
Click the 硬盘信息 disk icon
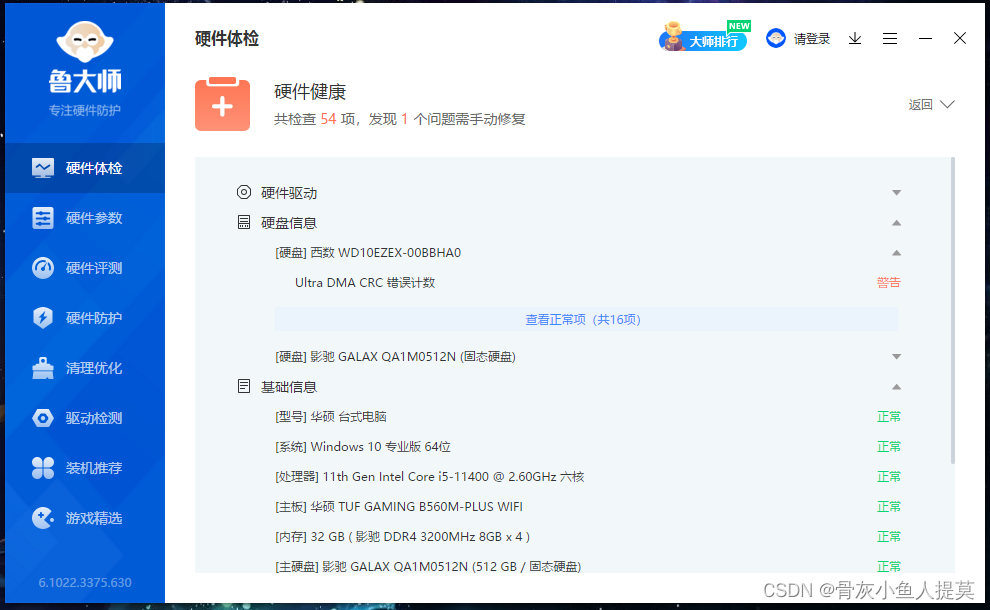point(244,222)
